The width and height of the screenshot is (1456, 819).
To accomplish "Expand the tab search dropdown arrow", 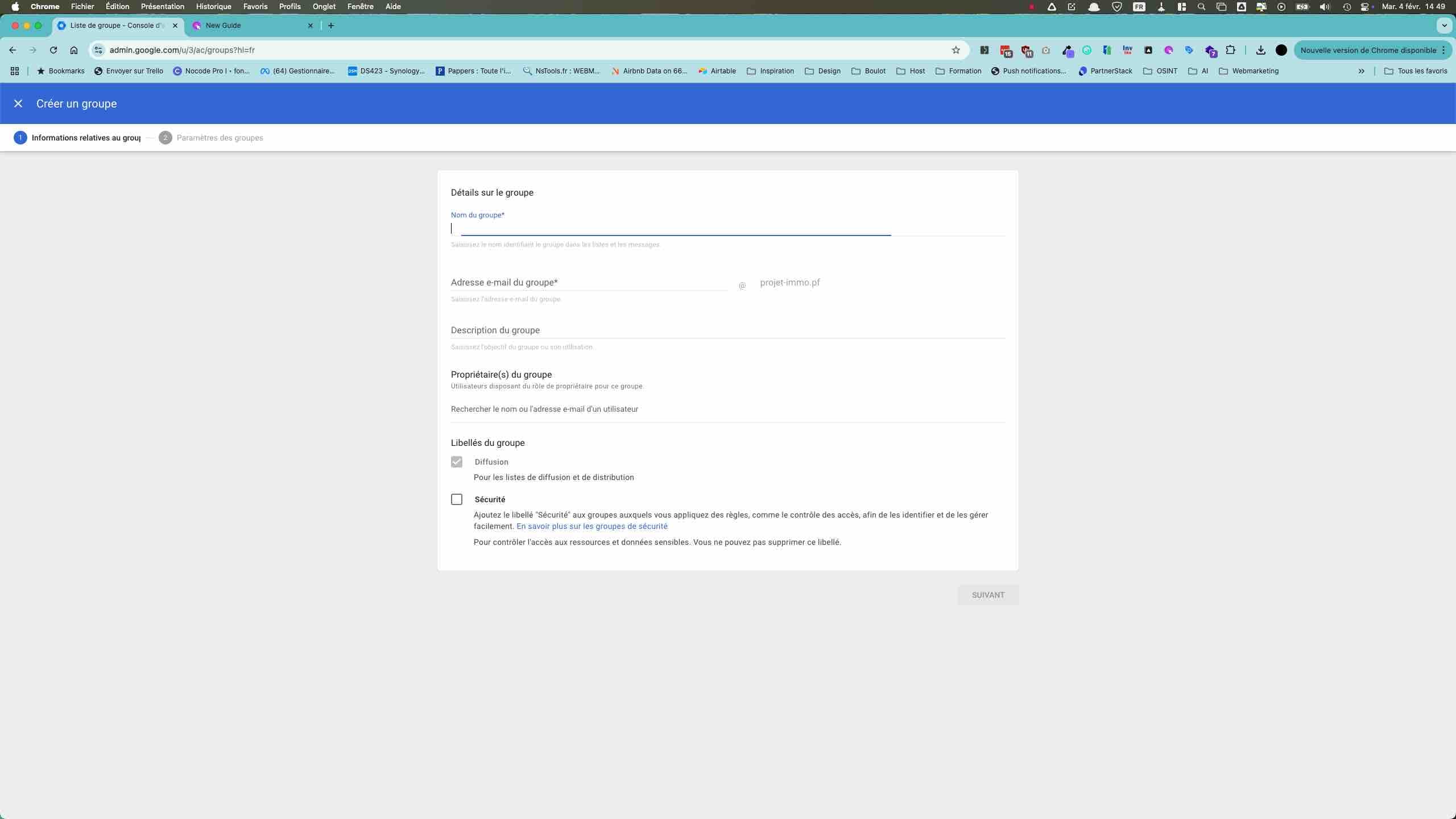I will click(x=1444, y=26).
